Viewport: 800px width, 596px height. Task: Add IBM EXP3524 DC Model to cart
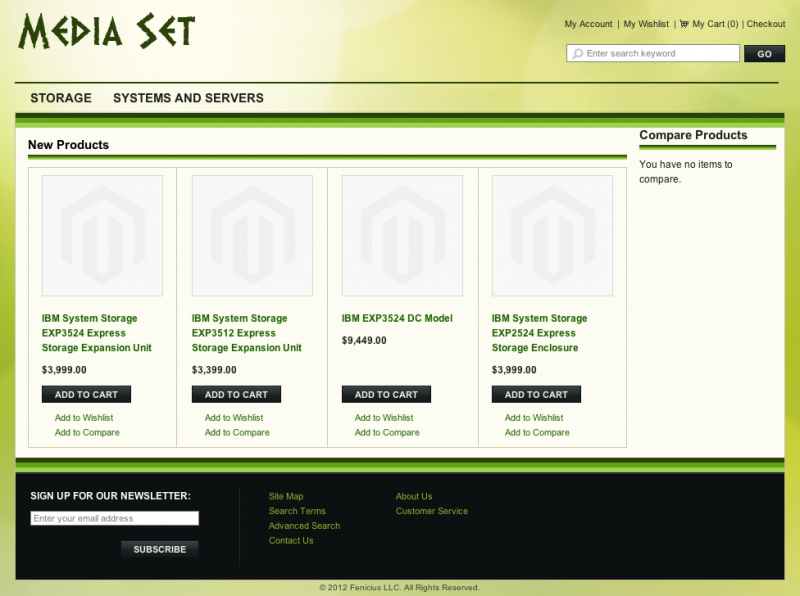click(x=386, y=394)
